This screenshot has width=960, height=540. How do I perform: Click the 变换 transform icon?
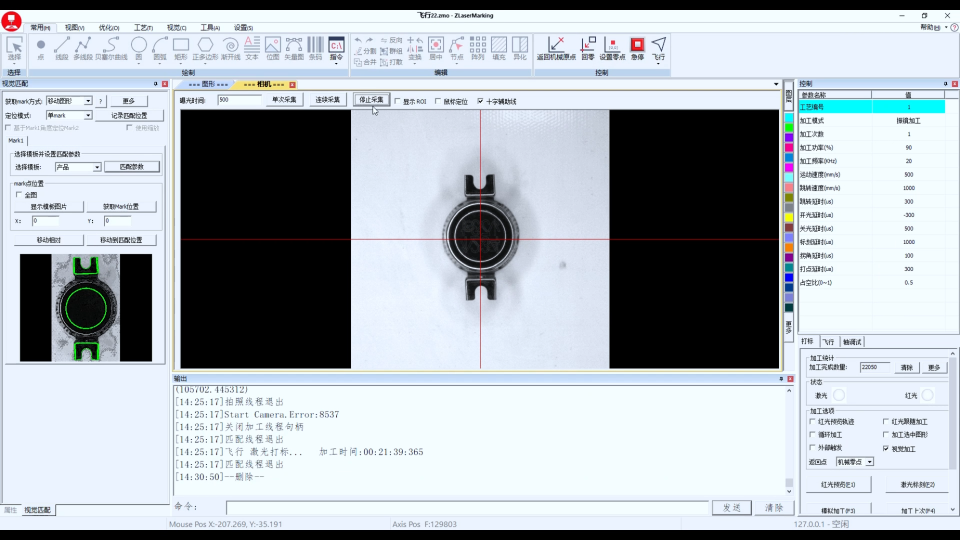coord(414,49)
